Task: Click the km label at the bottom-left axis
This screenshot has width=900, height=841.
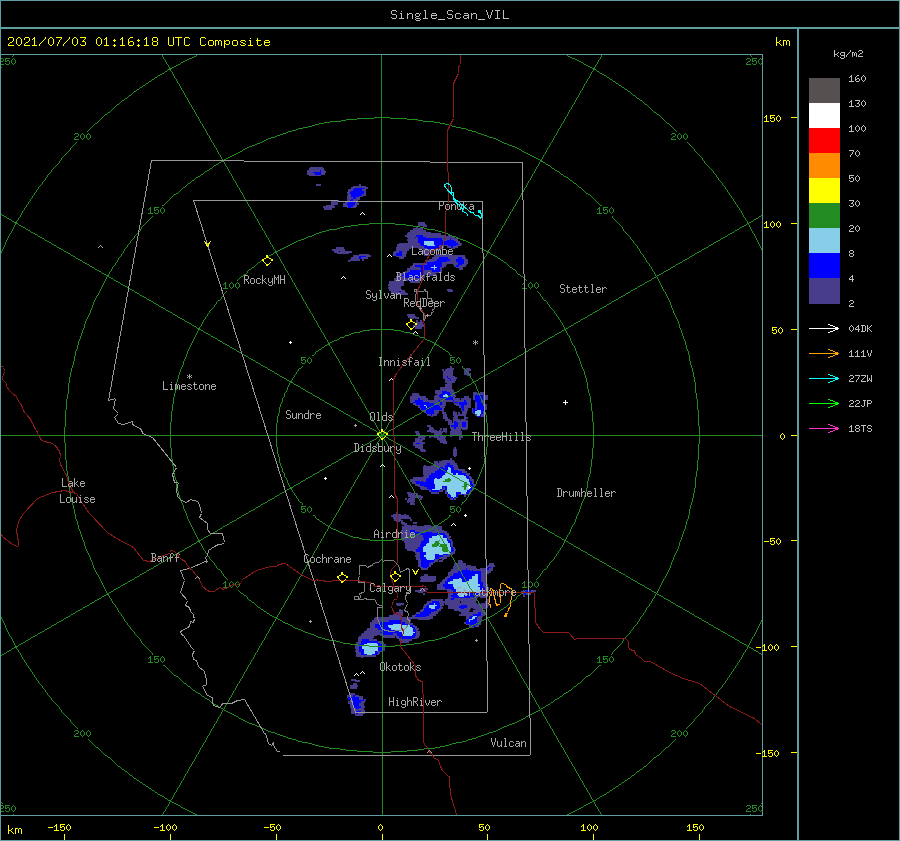Action: tap(15, 830)
